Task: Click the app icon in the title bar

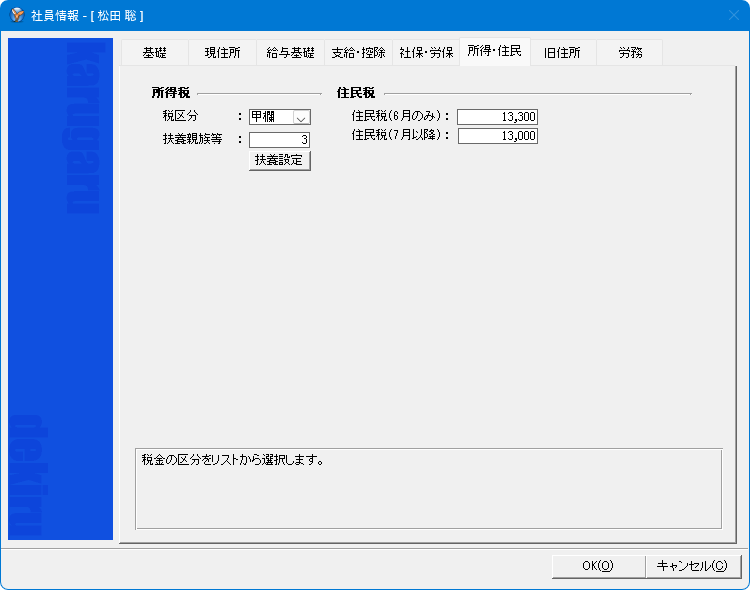Action: (x=16, y=15)
